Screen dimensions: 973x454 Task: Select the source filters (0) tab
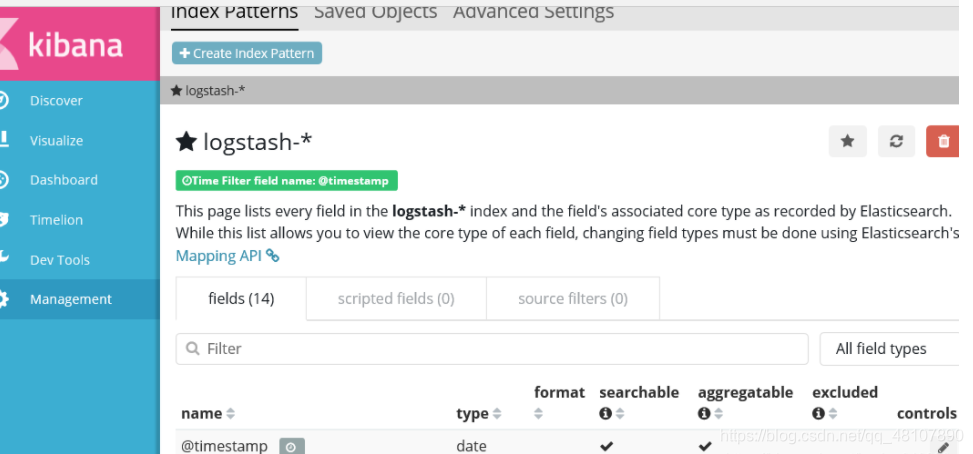coord(573,298)
